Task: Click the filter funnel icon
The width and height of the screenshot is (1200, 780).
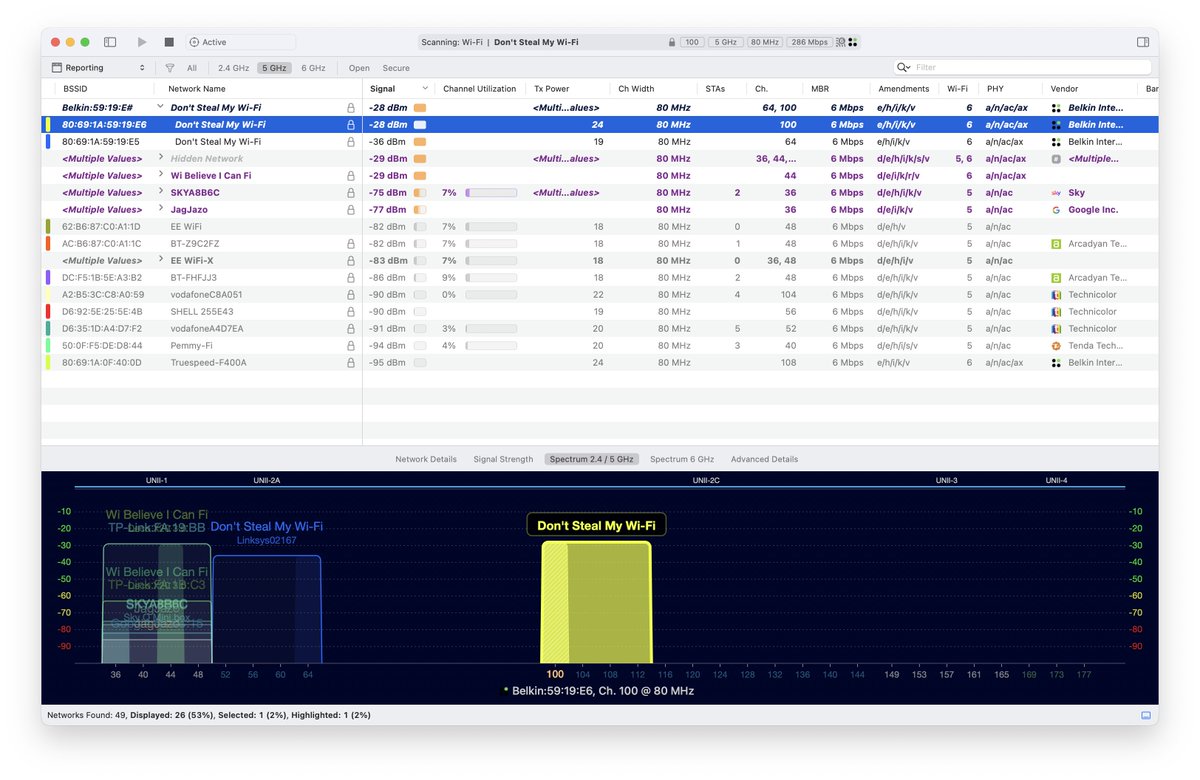Action: tap(169, 68)
